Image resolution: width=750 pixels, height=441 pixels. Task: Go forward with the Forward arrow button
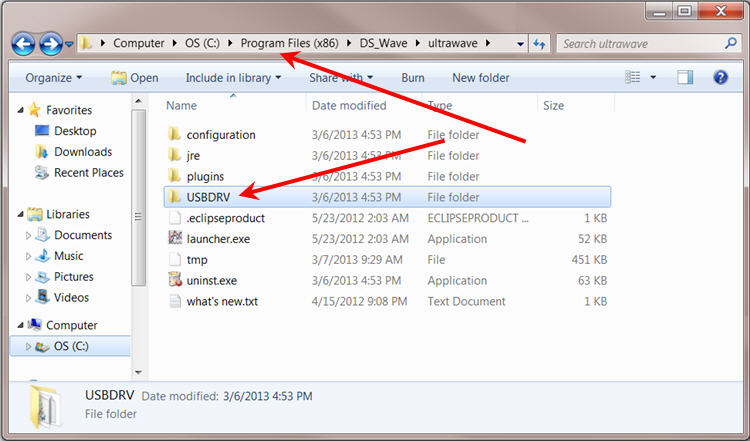pyautogui.click(x=50, y=44)
